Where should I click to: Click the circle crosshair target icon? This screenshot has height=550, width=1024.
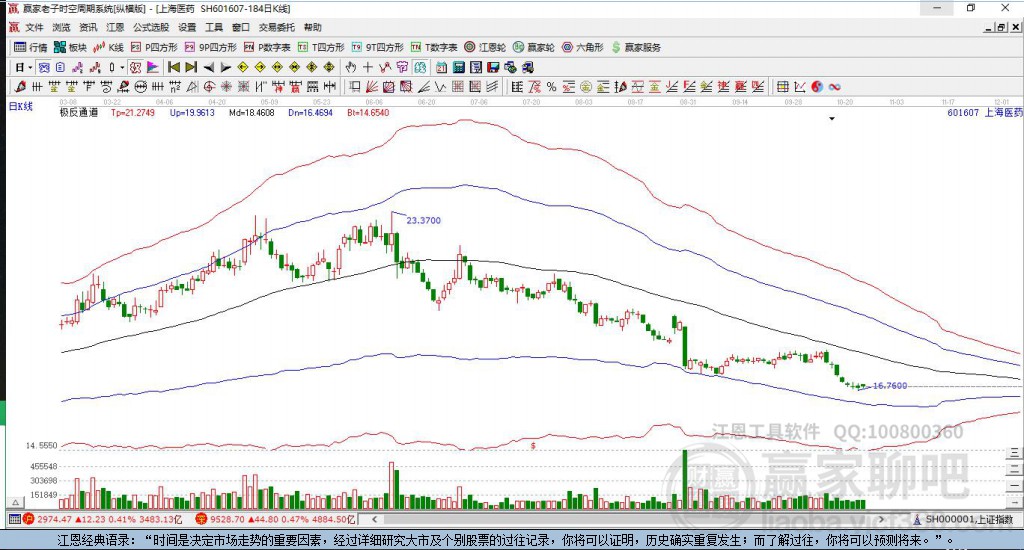coord(209,86)
